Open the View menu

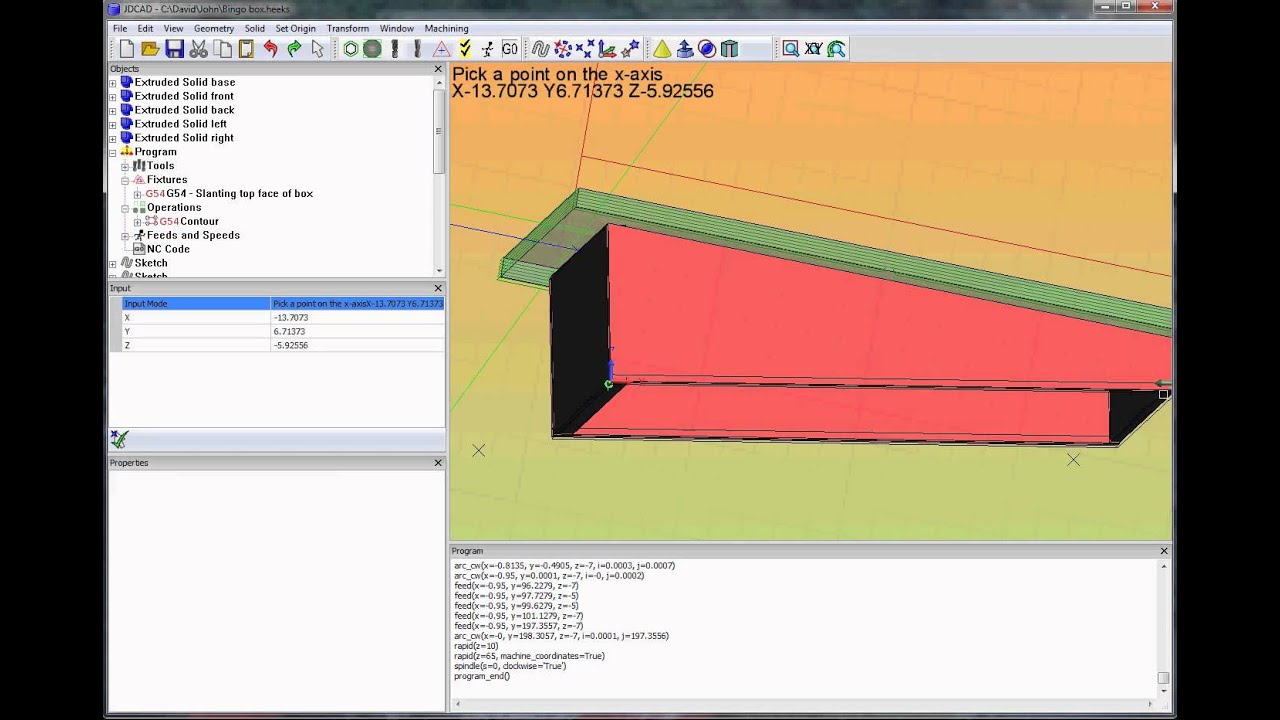click(x=174, y=28)
